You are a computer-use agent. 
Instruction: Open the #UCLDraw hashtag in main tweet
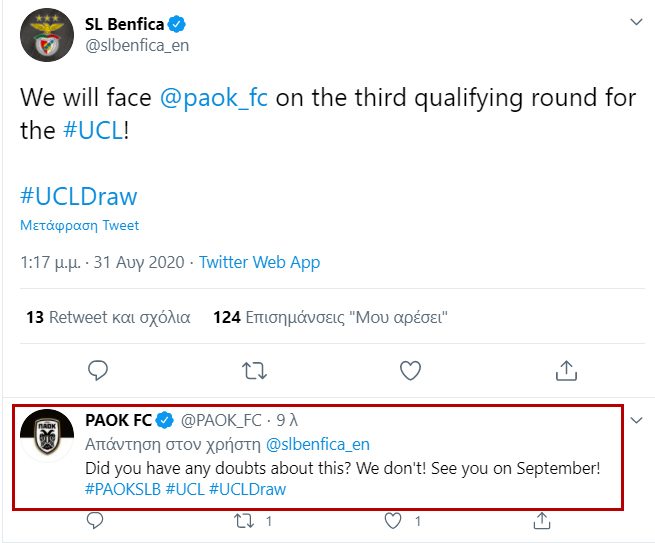pos(79,195)
